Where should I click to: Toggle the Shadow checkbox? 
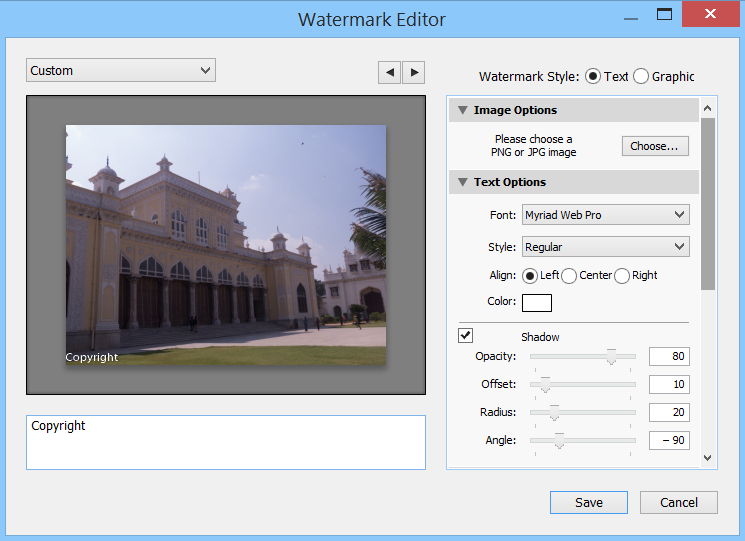point(466,335)
